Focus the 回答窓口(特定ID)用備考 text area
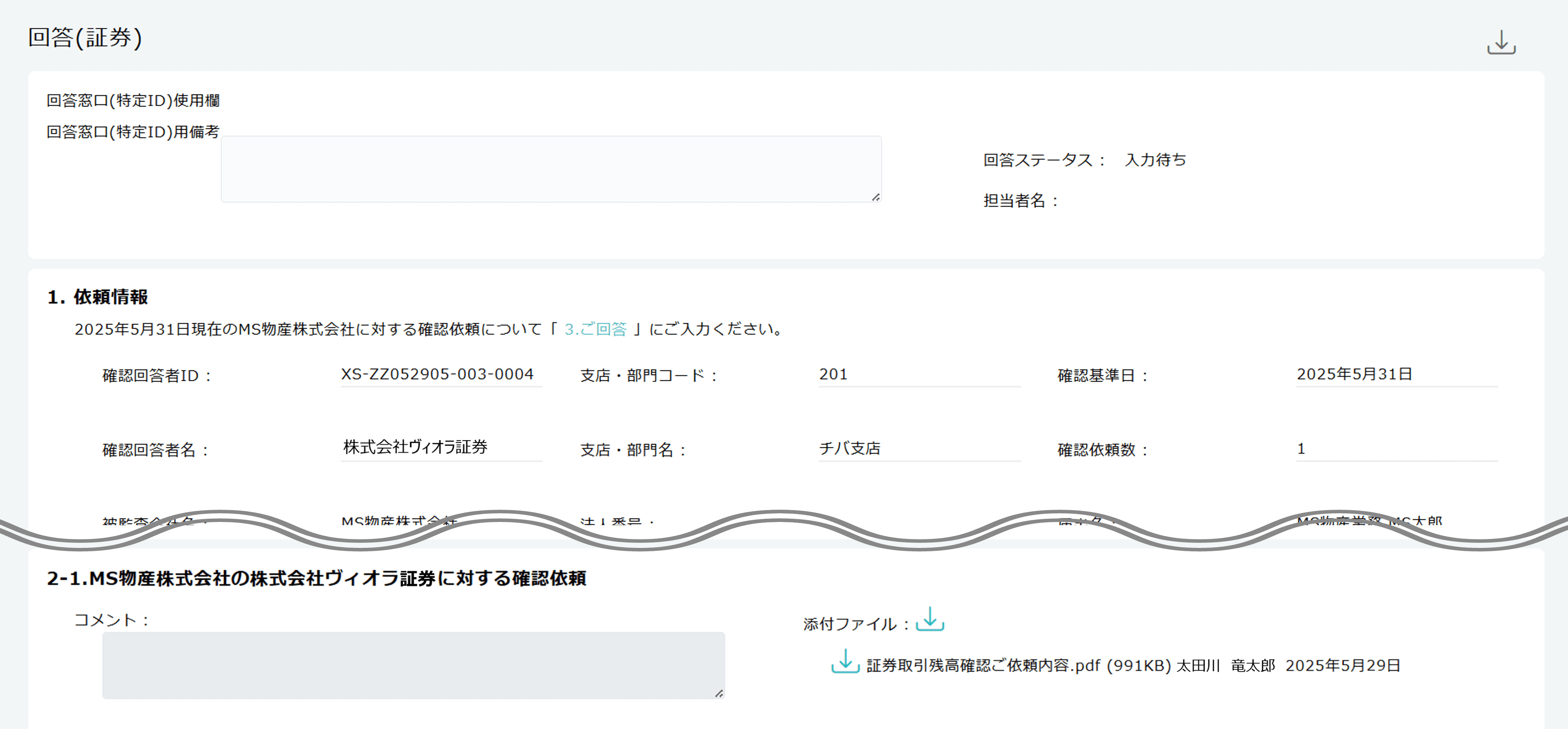1568x729 pixels. point(550,169)
